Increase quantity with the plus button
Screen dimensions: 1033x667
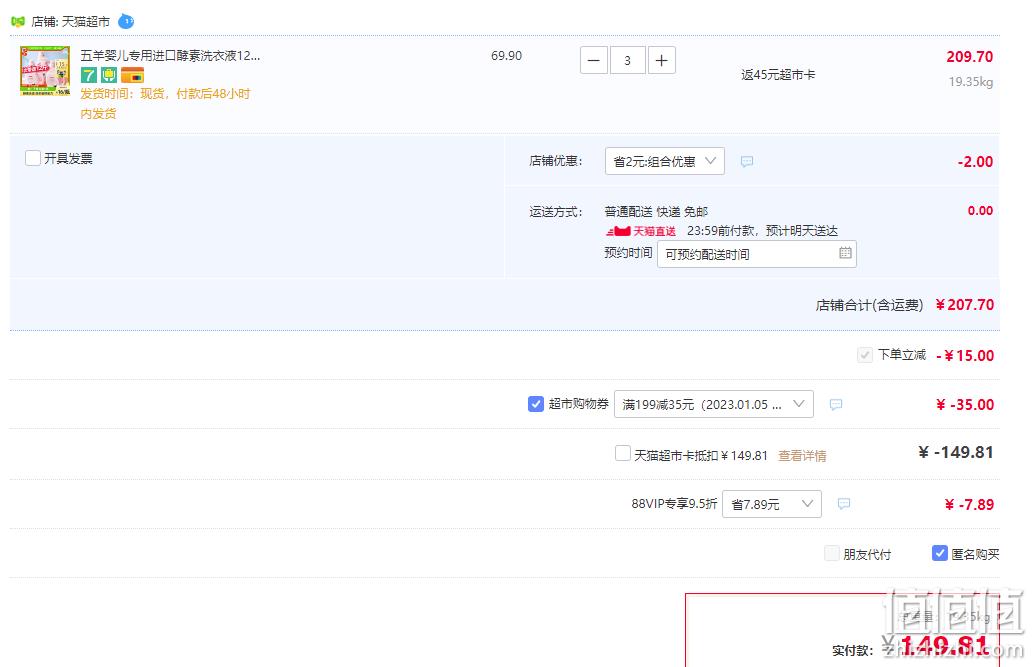[661, 61]
